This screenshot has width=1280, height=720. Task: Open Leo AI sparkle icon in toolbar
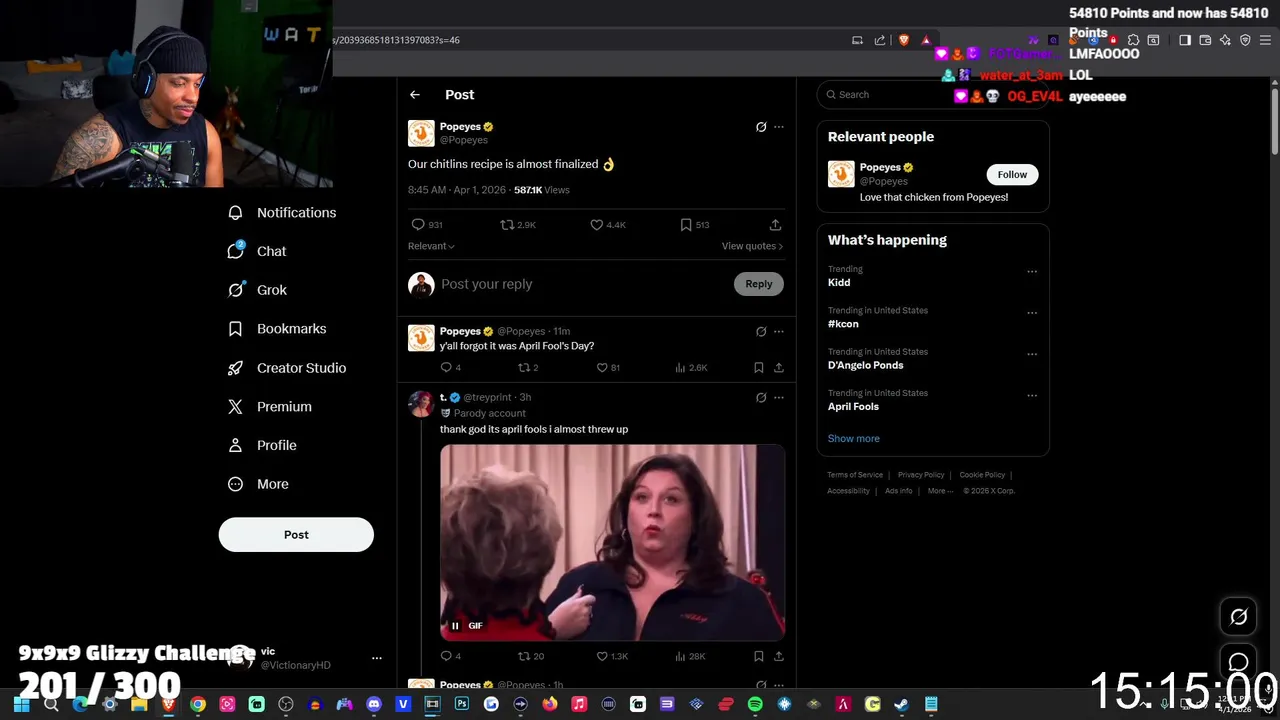1225,40
